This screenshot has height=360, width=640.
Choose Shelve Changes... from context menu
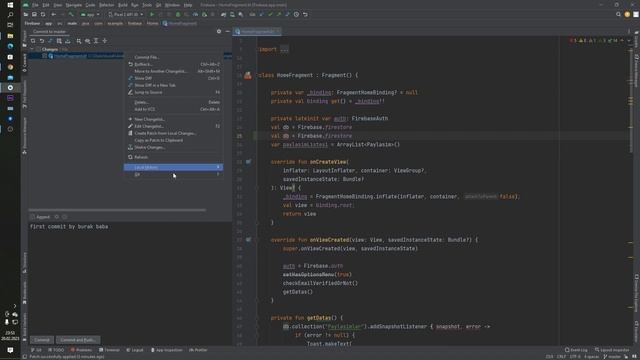pos(173,147)
